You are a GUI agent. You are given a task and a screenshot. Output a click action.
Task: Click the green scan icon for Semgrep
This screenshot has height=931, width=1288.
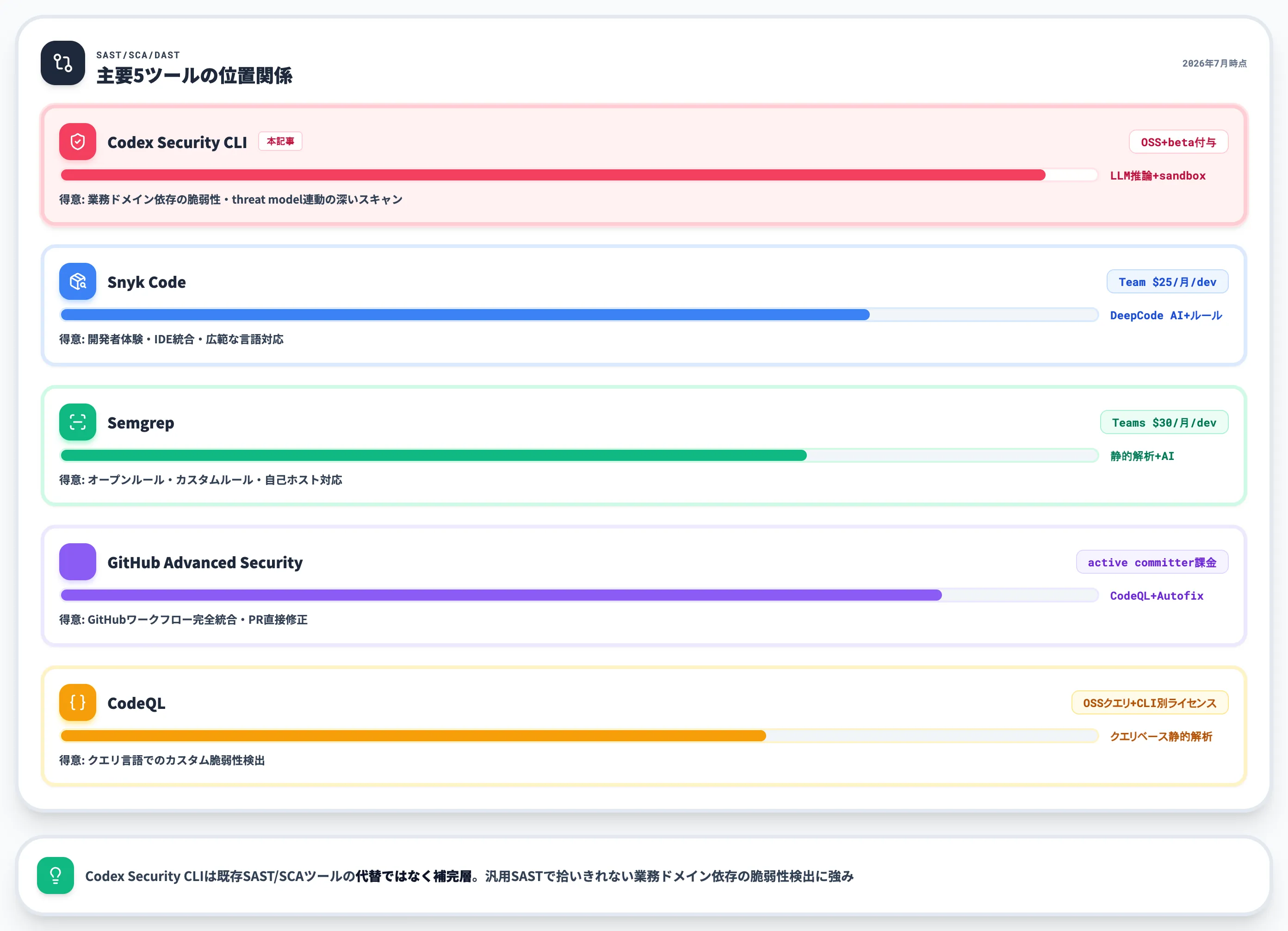[78, 422]
